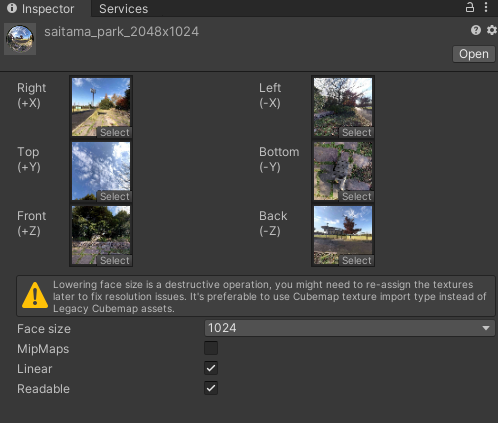Click Select on the Left (-X) face

[357, 132]
